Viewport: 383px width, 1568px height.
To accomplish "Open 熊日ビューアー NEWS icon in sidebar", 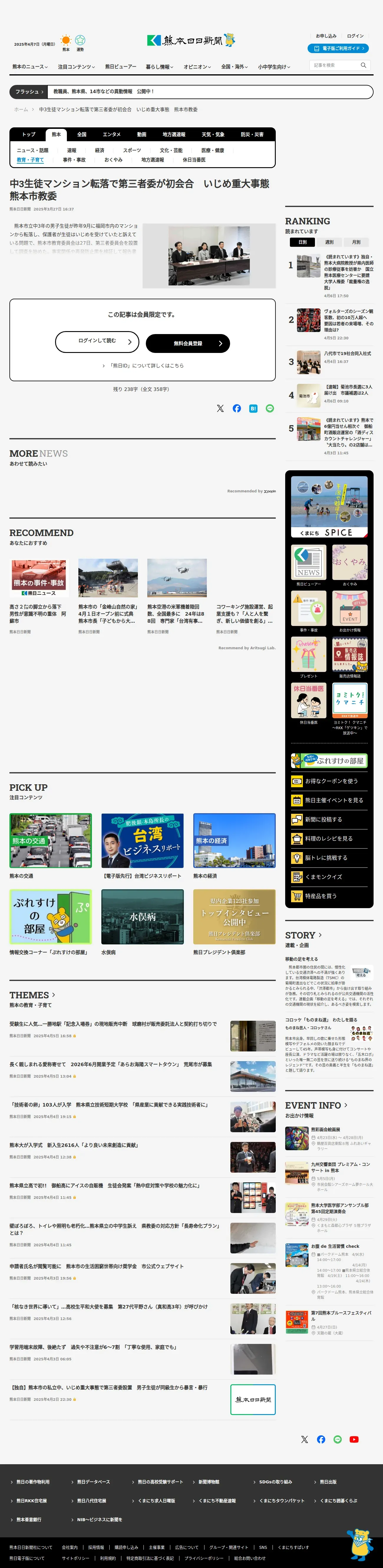I will (x=308, y=563).
